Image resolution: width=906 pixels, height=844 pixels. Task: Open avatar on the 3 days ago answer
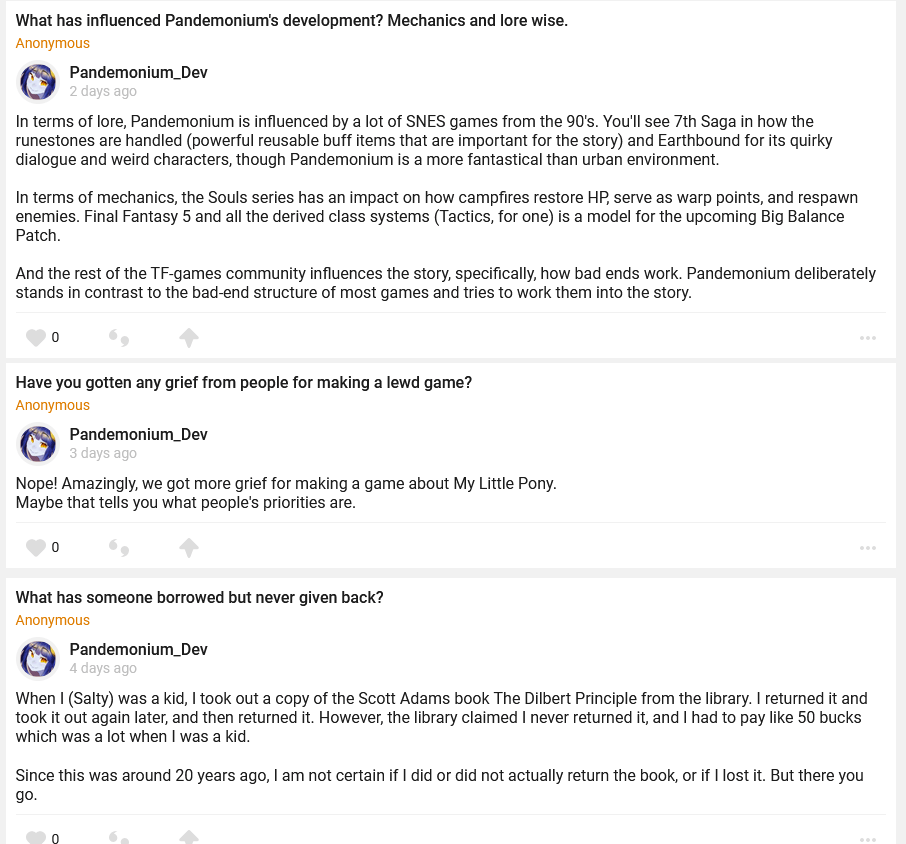tap(39, 444)
